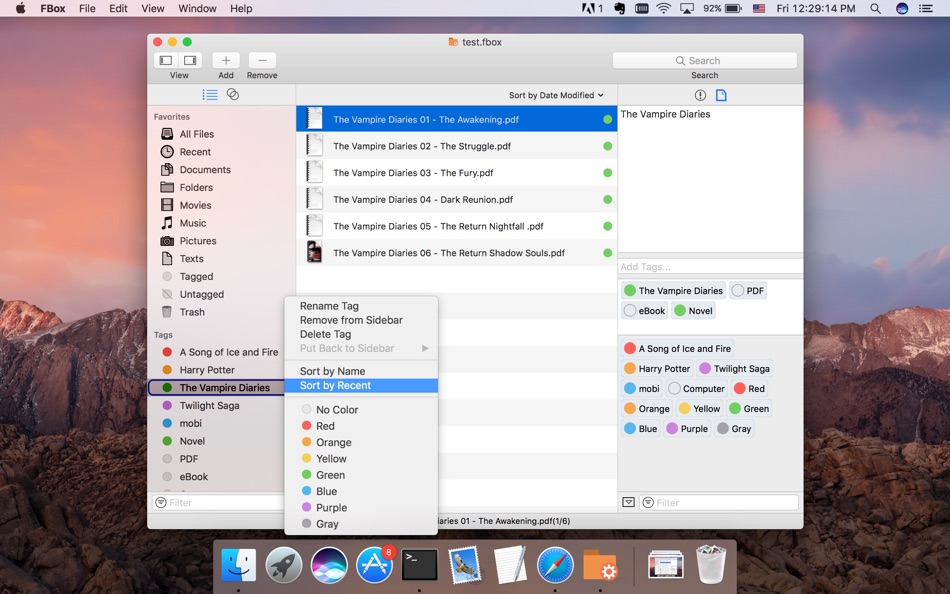Screen dimensions: 950x594
Task: Add Twilight Saga tag from tag pool
Action: pyautogui.click(x=734, y=369)
